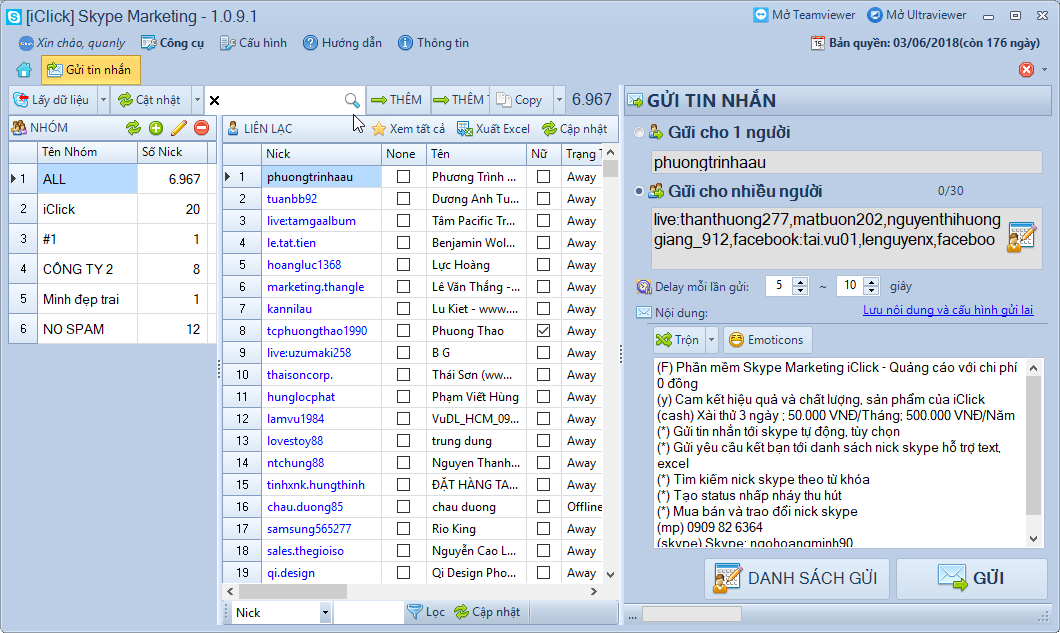Viewport: 1060px width, 633px height.
Task: Edit the group using the pencil icon
Action: click(x=178, y=128)
